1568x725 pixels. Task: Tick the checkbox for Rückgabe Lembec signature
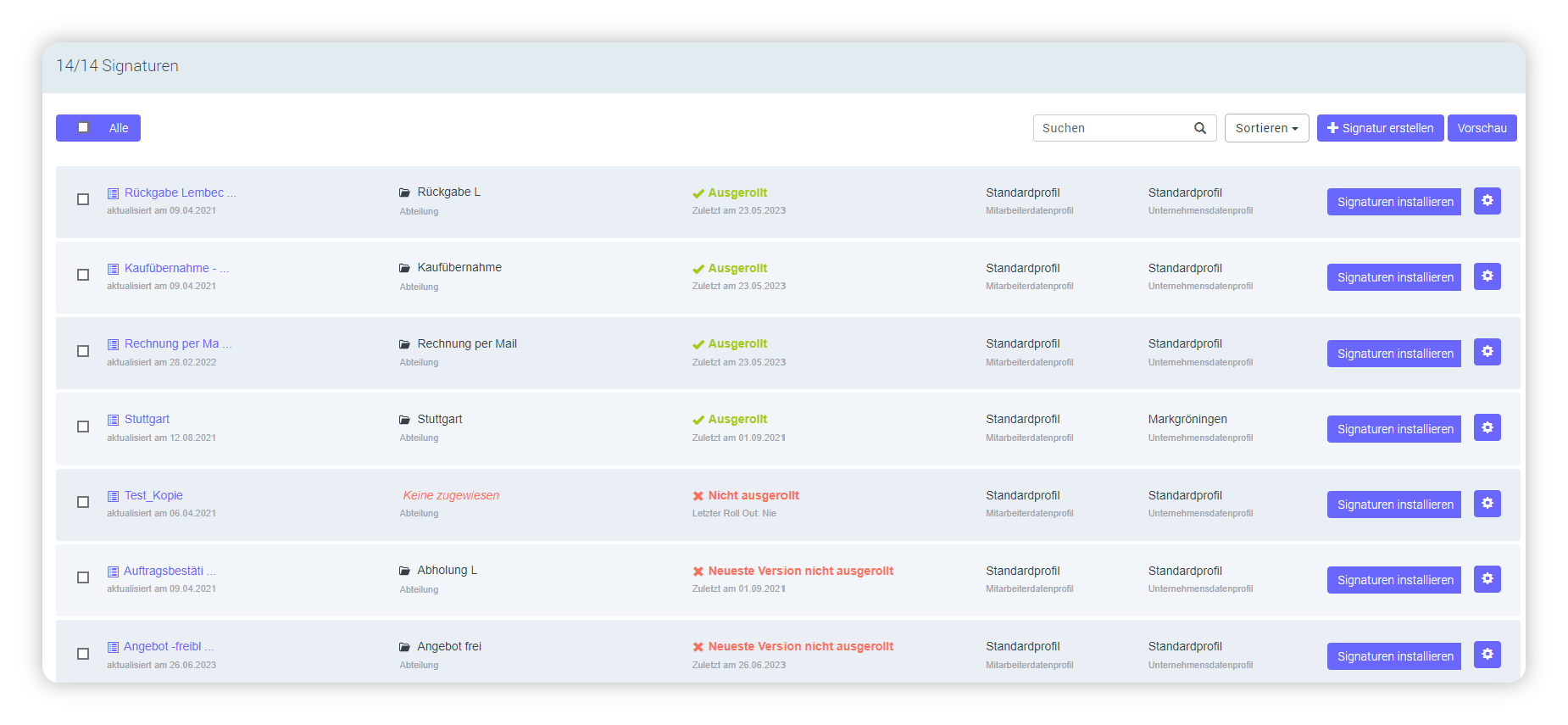pos(83,199)
